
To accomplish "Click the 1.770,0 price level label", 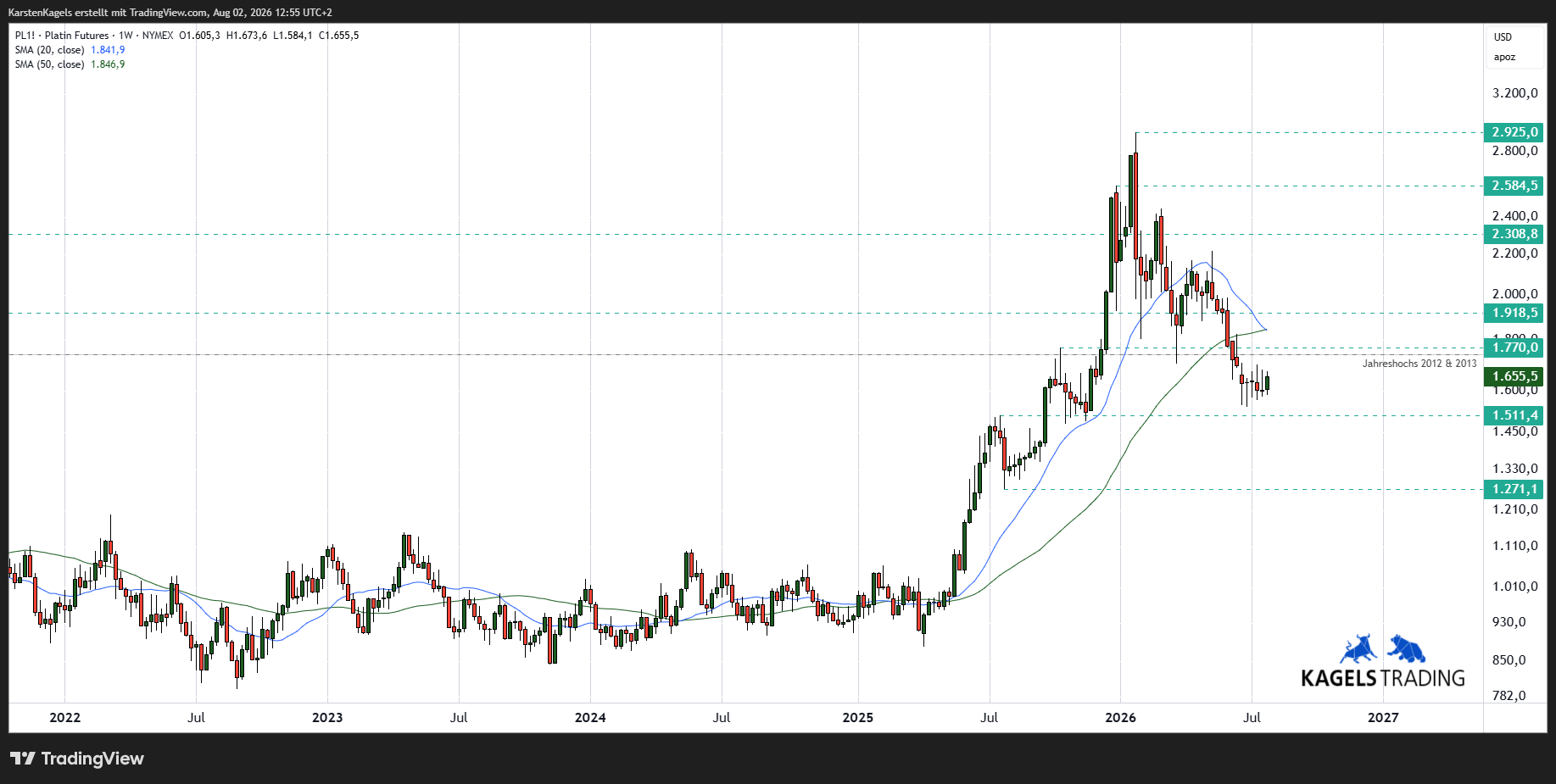I will point(1514,348).
